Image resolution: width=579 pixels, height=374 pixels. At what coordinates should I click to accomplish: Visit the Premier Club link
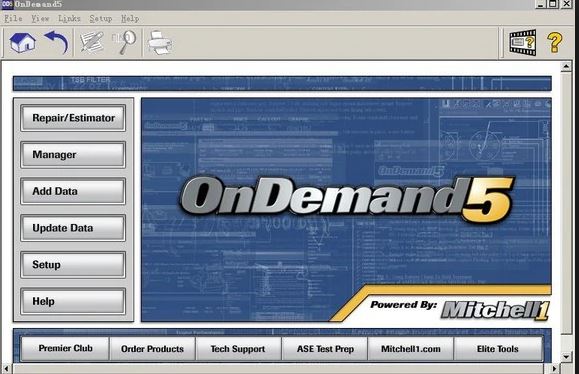coord(65,348)
